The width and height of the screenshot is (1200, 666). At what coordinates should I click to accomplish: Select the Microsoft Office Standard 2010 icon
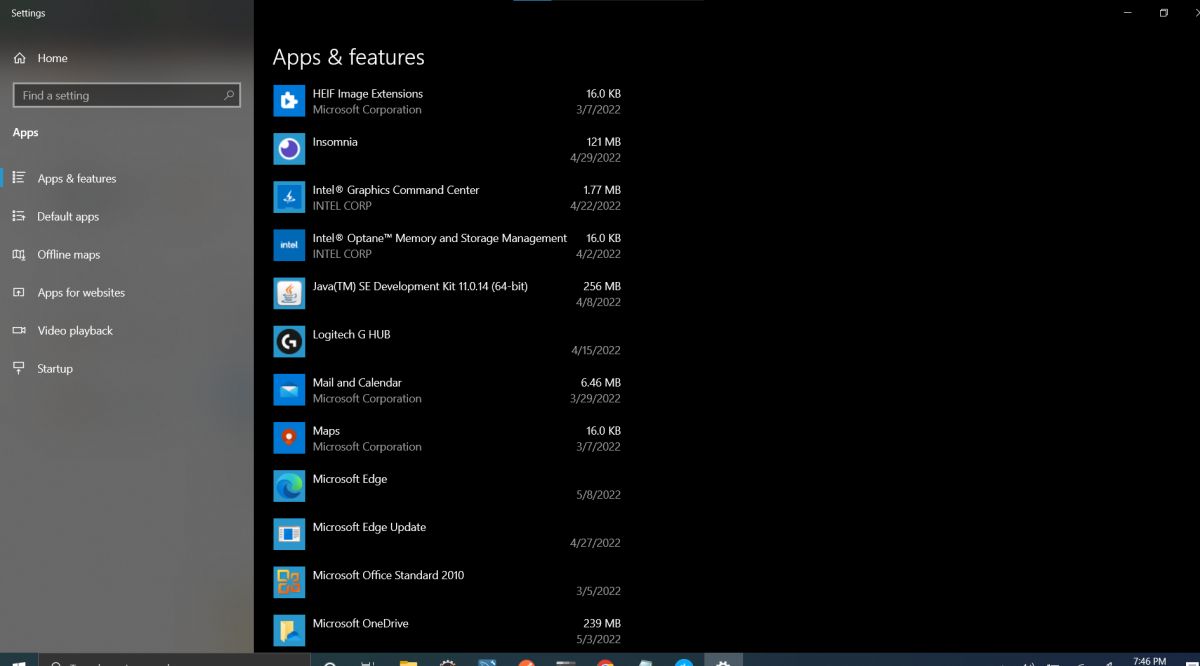[x=289, y=582]
